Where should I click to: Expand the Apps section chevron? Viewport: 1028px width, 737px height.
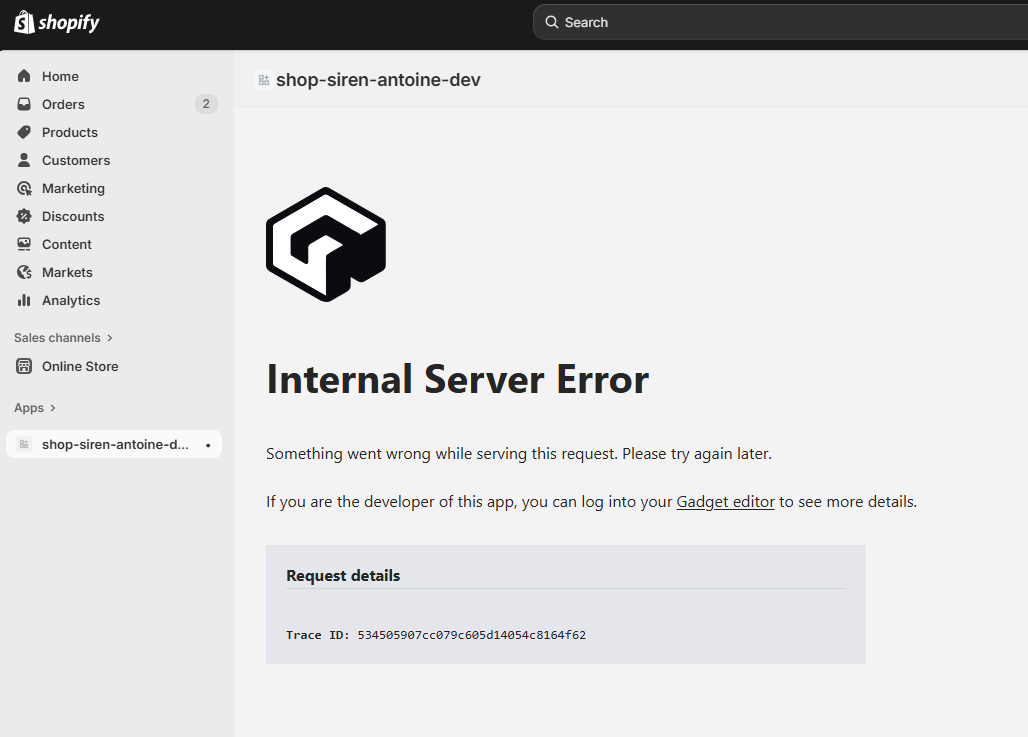coord(52,408)
